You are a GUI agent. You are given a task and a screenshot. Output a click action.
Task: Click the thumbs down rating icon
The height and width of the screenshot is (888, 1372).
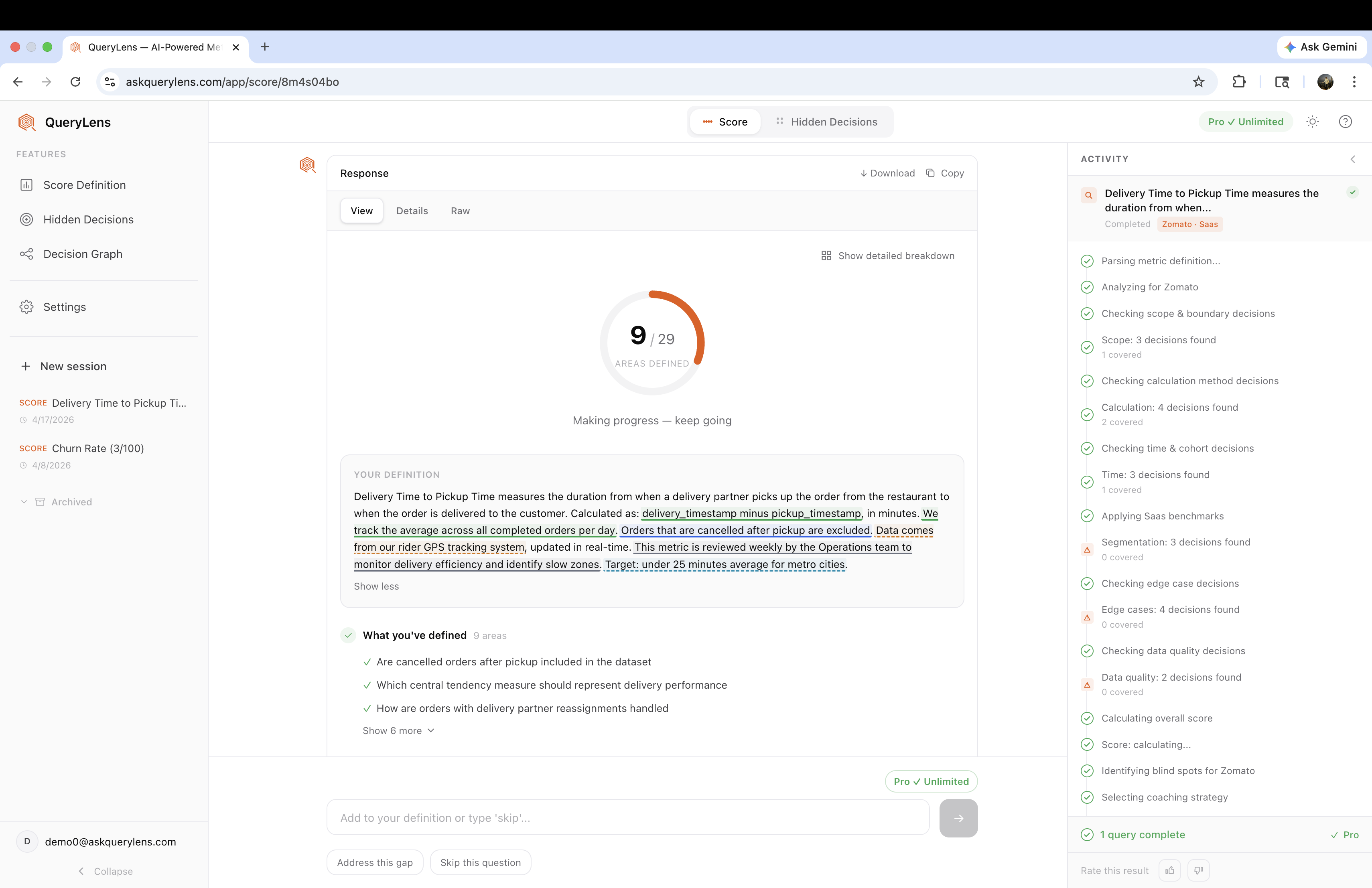pyautogui.click(x=1198, y=870)
